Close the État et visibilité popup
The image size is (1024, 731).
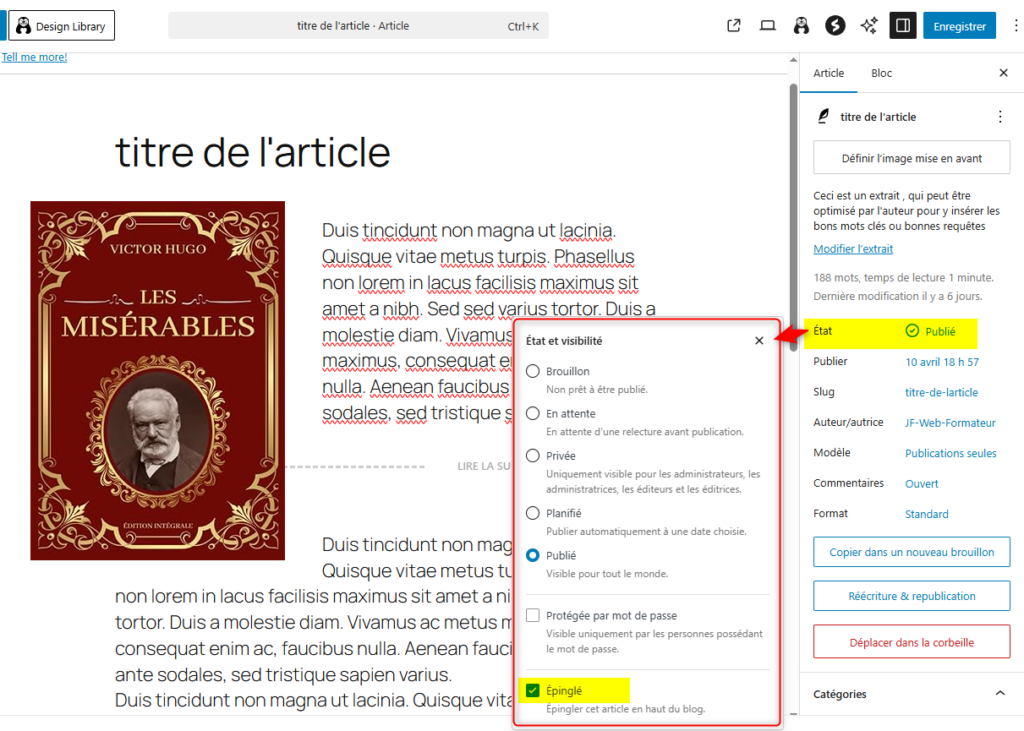pyautogui.click(x=759, y=340)
